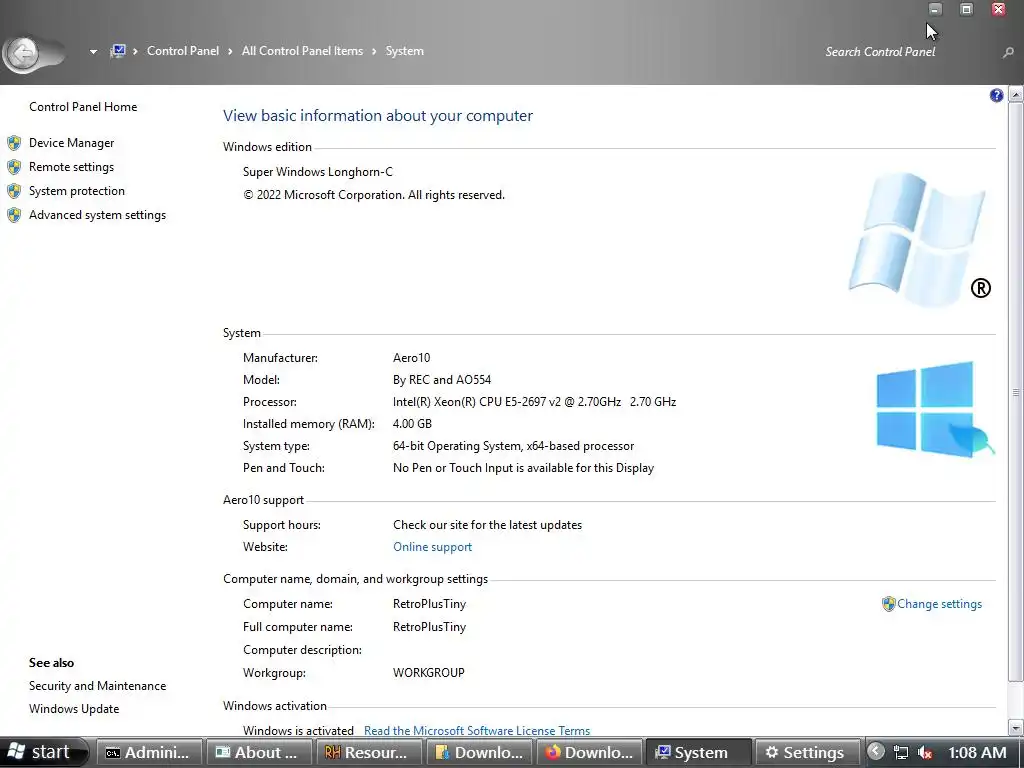Image resolution: width=1024 pixels, height=768 pixels.
Task: Click shield icon beside Advanced system settings
Action: click(14, 215)
